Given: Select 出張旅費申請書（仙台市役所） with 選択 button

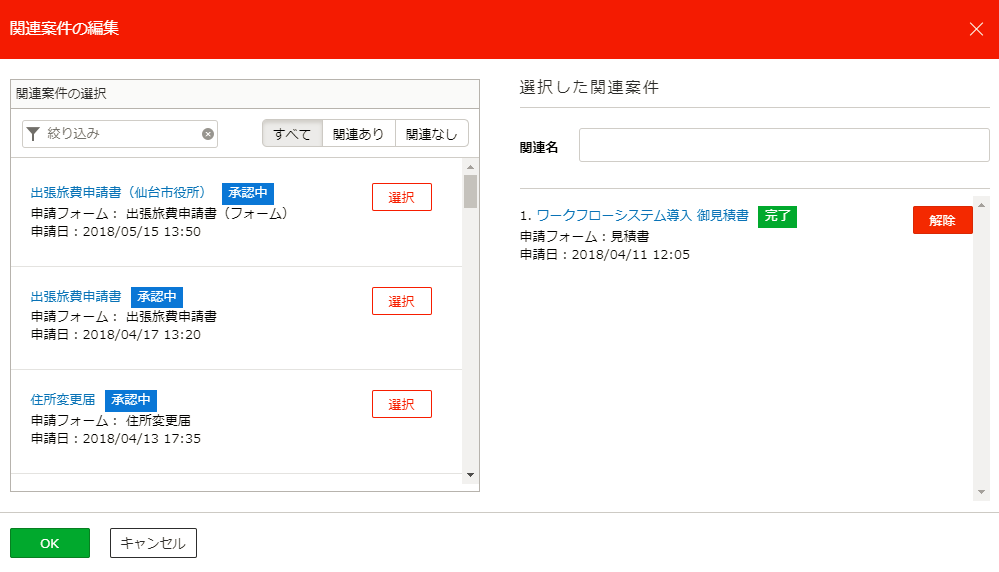Looking at the screenshot, I should (x=401, y=197).
